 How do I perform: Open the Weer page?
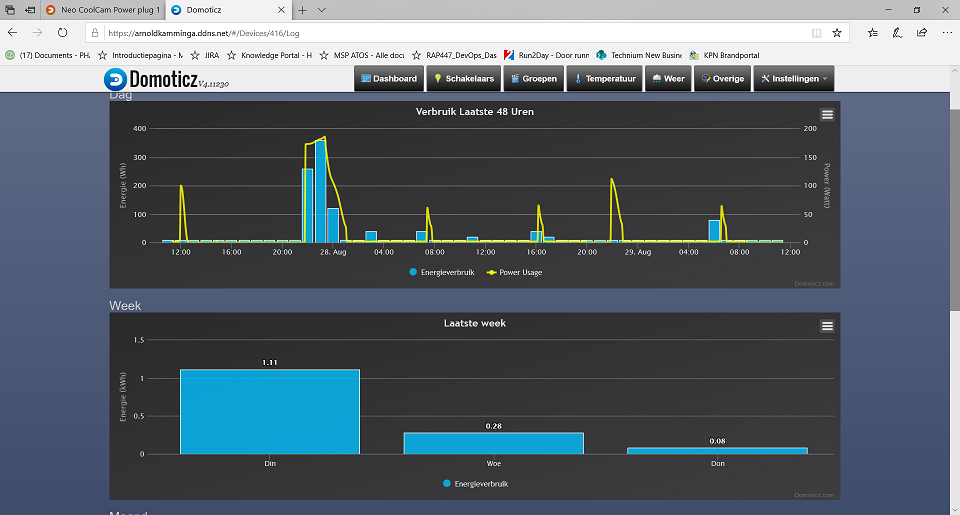pyautogui.click(x=668, y=78)
